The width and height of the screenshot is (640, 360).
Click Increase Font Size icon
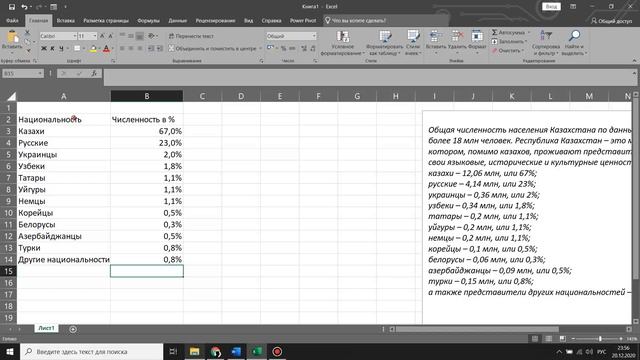(x=102, y=36)
